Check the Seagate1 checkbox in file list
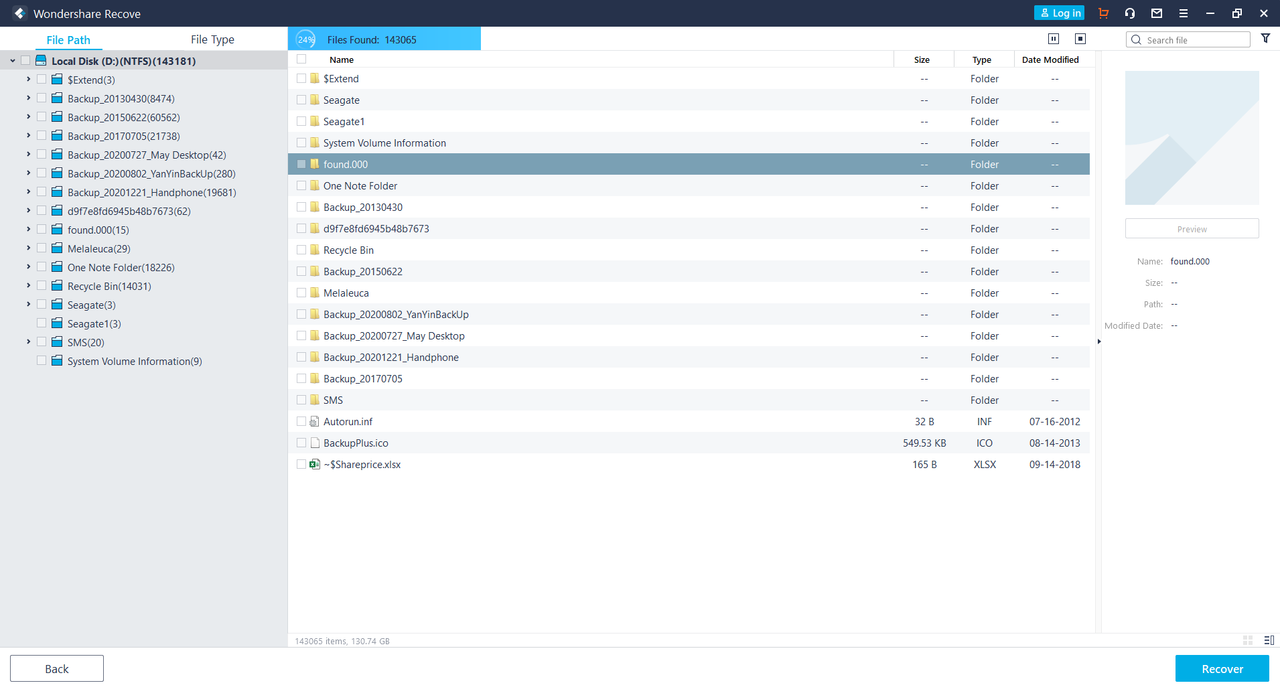This screenshot has width=1280, height=689. 301,121
